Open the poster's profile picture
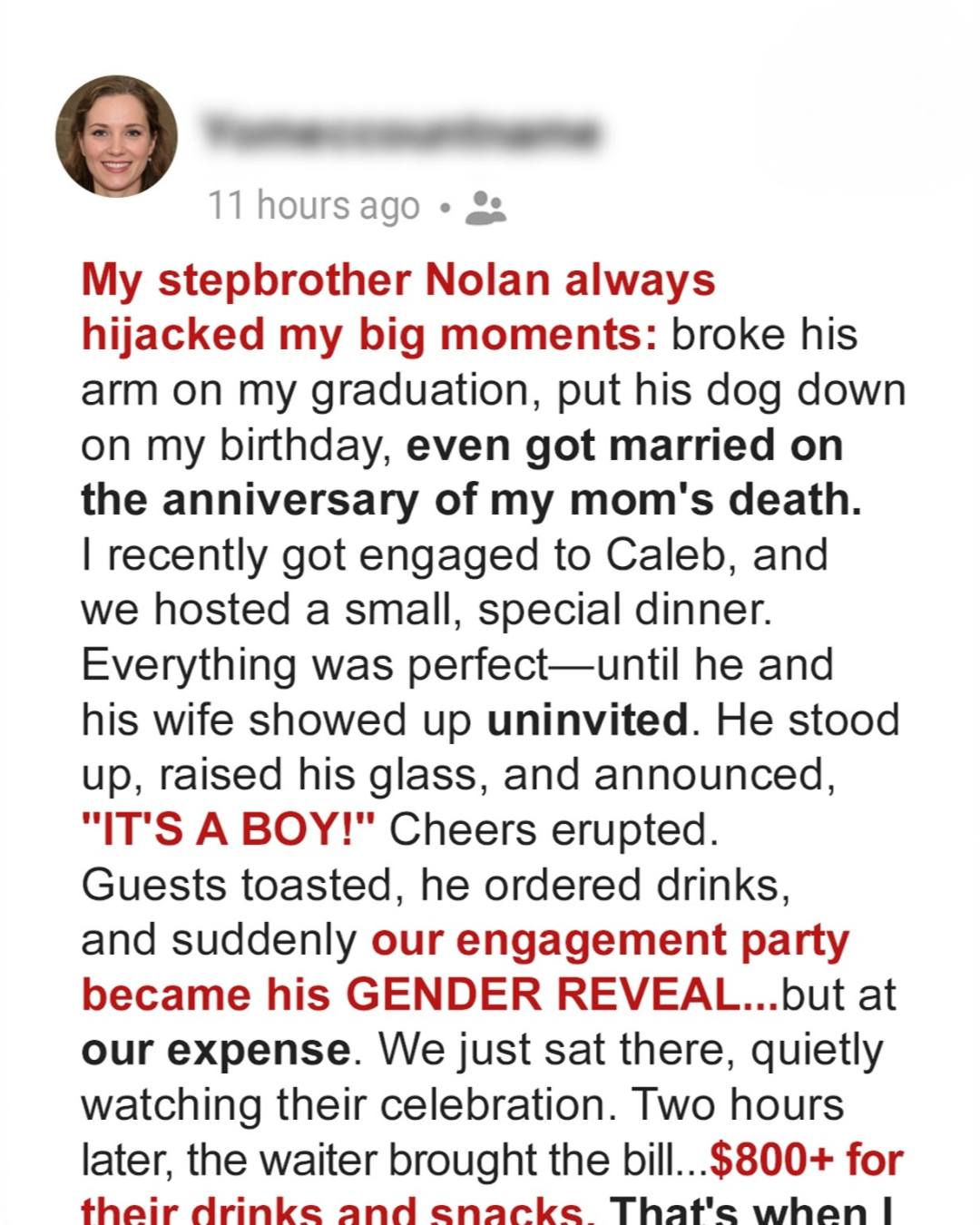 point(116,136)
